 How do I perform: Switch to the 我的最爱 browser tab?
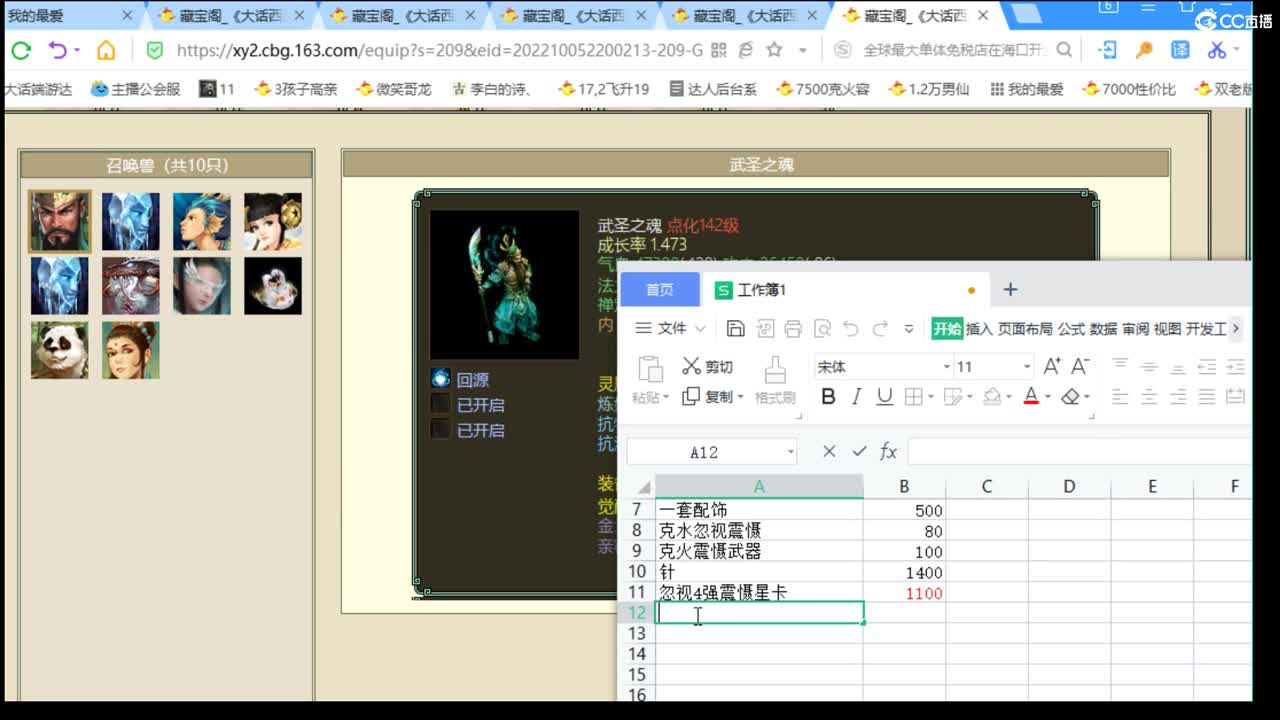72,16
